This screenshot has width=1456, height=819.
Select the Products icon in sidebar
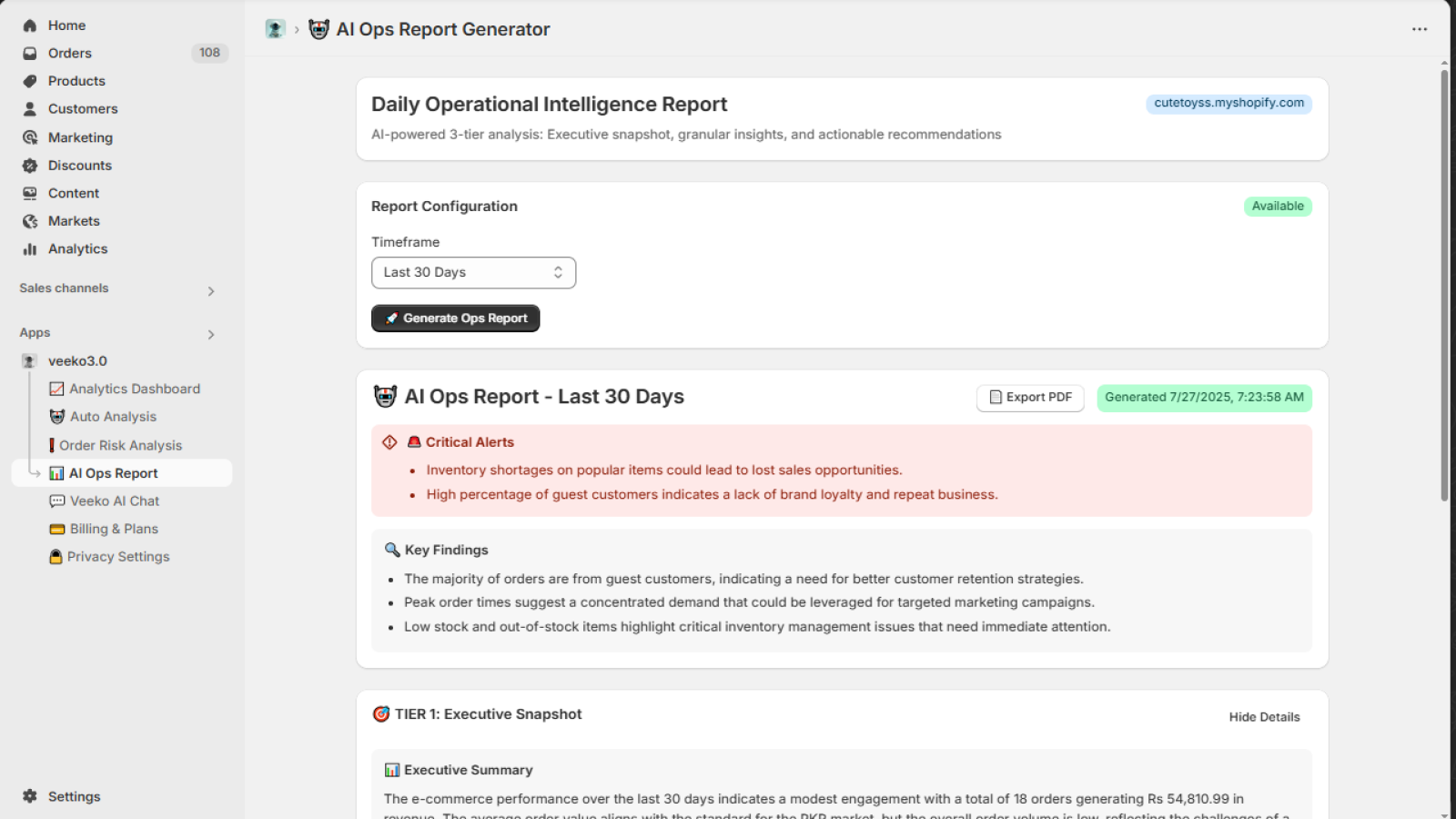click(x=30, y=81)
